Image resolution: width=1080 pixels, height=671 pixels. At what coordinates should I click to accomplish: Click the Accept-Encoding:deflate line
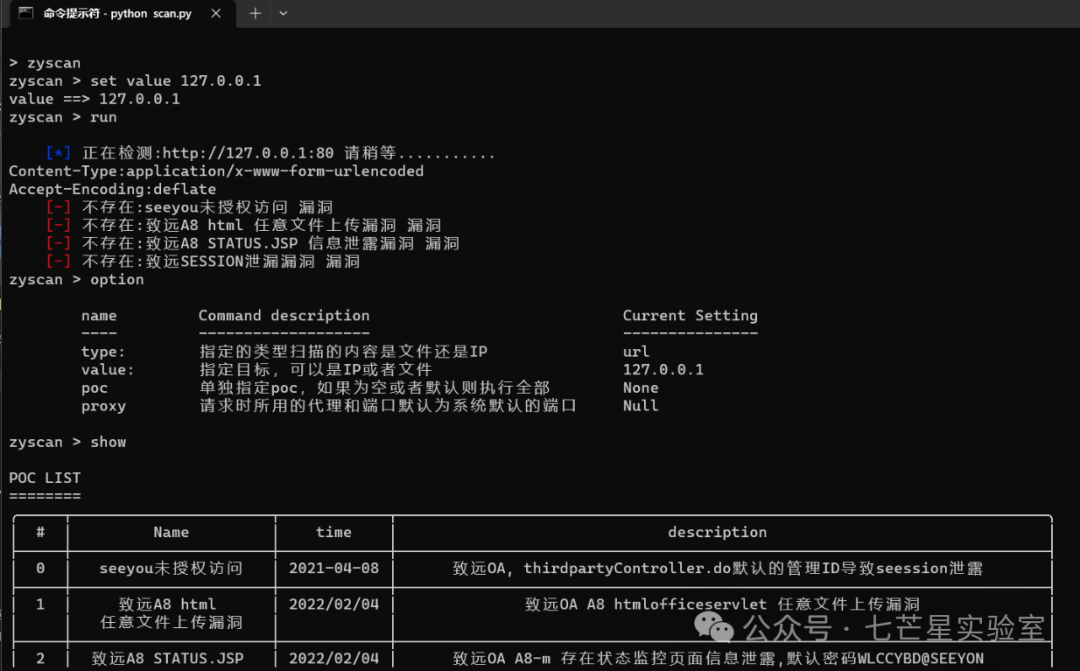pos(112,189)
